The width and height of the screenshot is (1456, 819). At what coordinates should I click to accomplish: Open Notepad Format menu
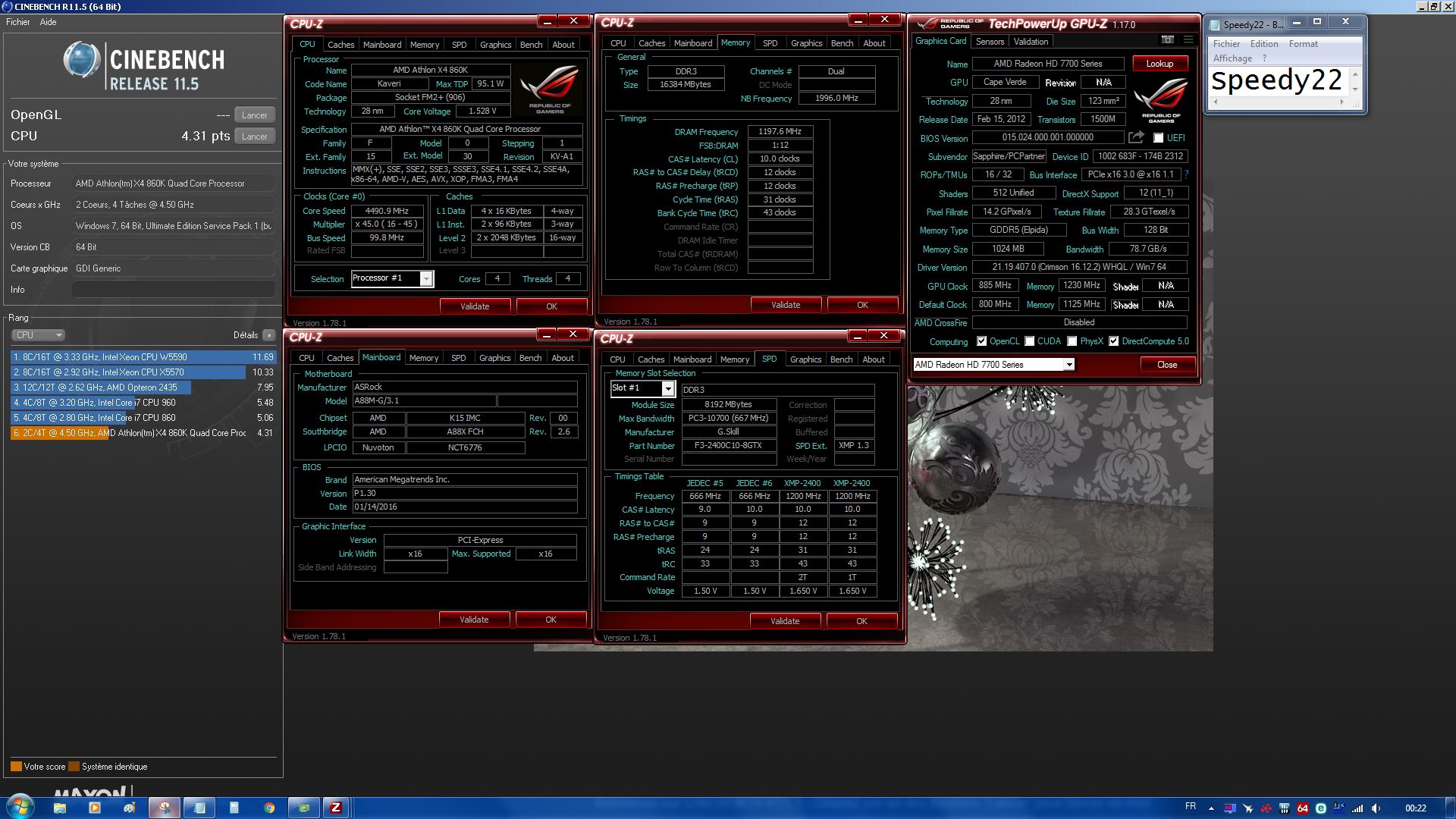(1304, 44)
